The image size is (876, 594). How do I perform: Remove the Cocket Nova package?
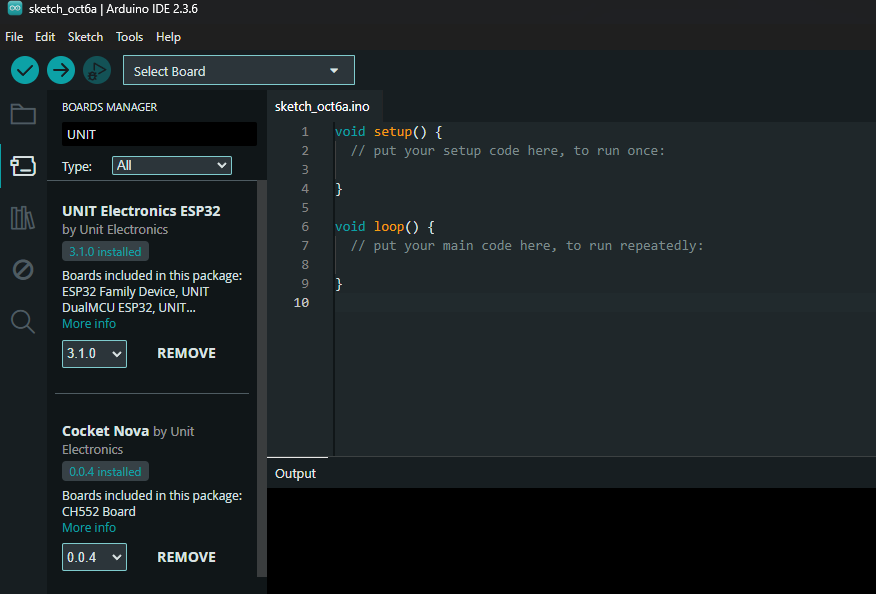pyautogui.click(x=186, y=557)
